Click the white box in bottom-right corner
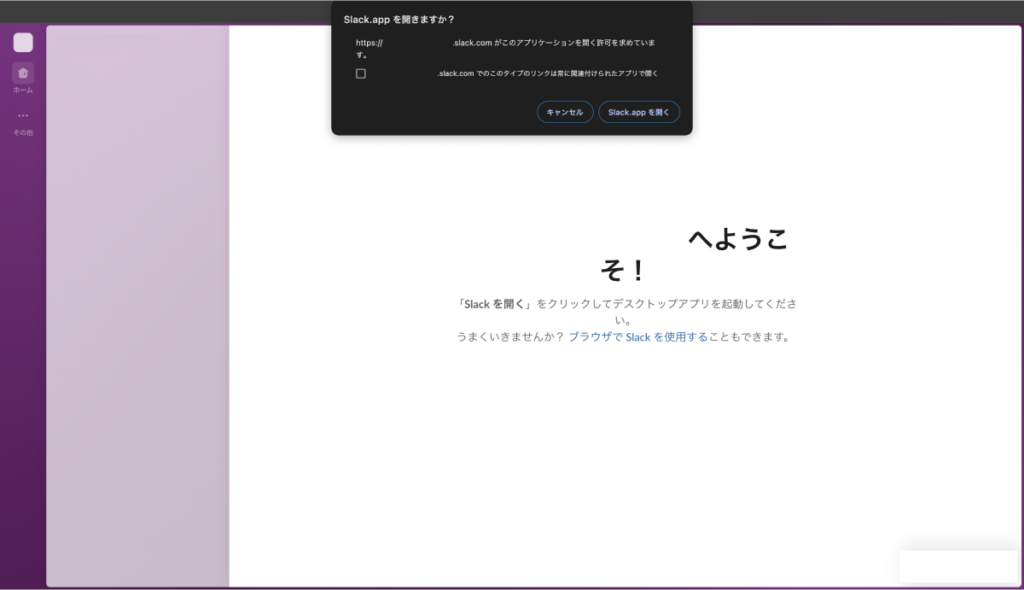Screen dimensions: 1024x590 click(957, 565)
